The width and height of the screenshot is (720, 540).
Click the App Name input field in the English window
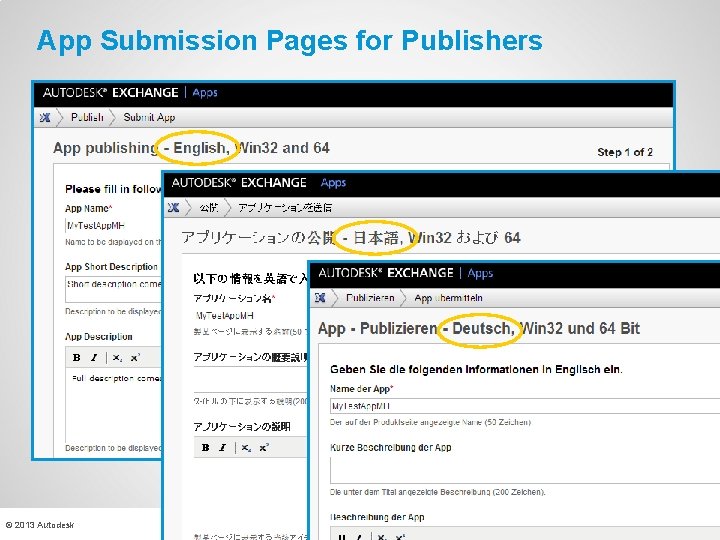[x=113, y=225]
